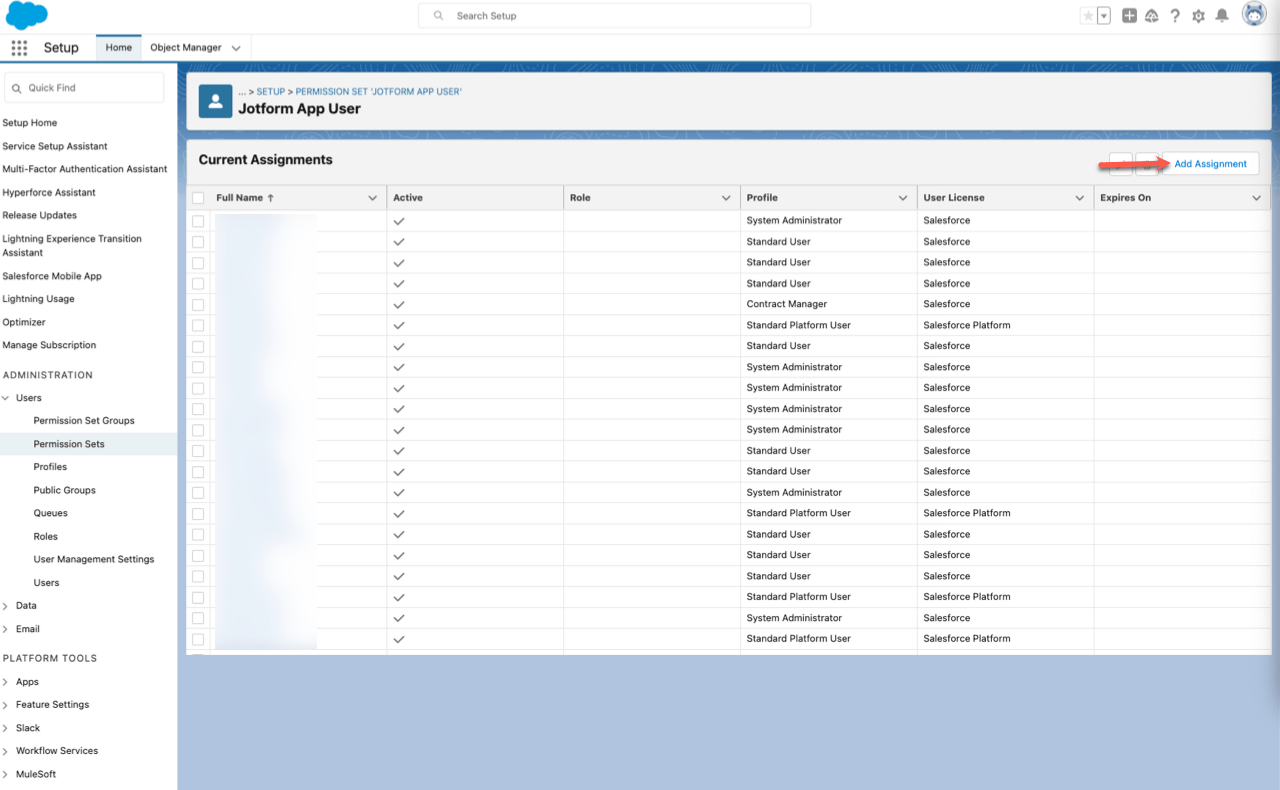This screenshot has height=790, width=1280.
Task: Open the App Launcher grid
Action: pos(19,48)
